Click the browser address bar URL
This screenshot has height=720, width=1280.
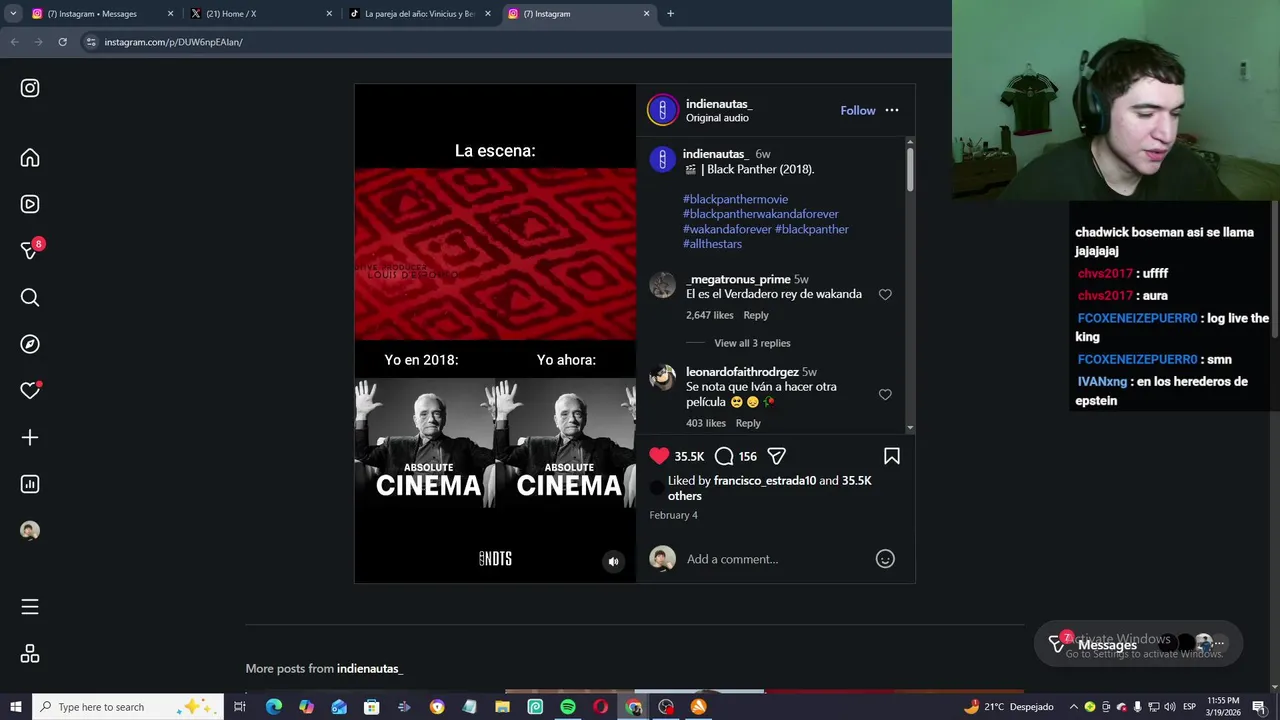(x=174, y=42)
